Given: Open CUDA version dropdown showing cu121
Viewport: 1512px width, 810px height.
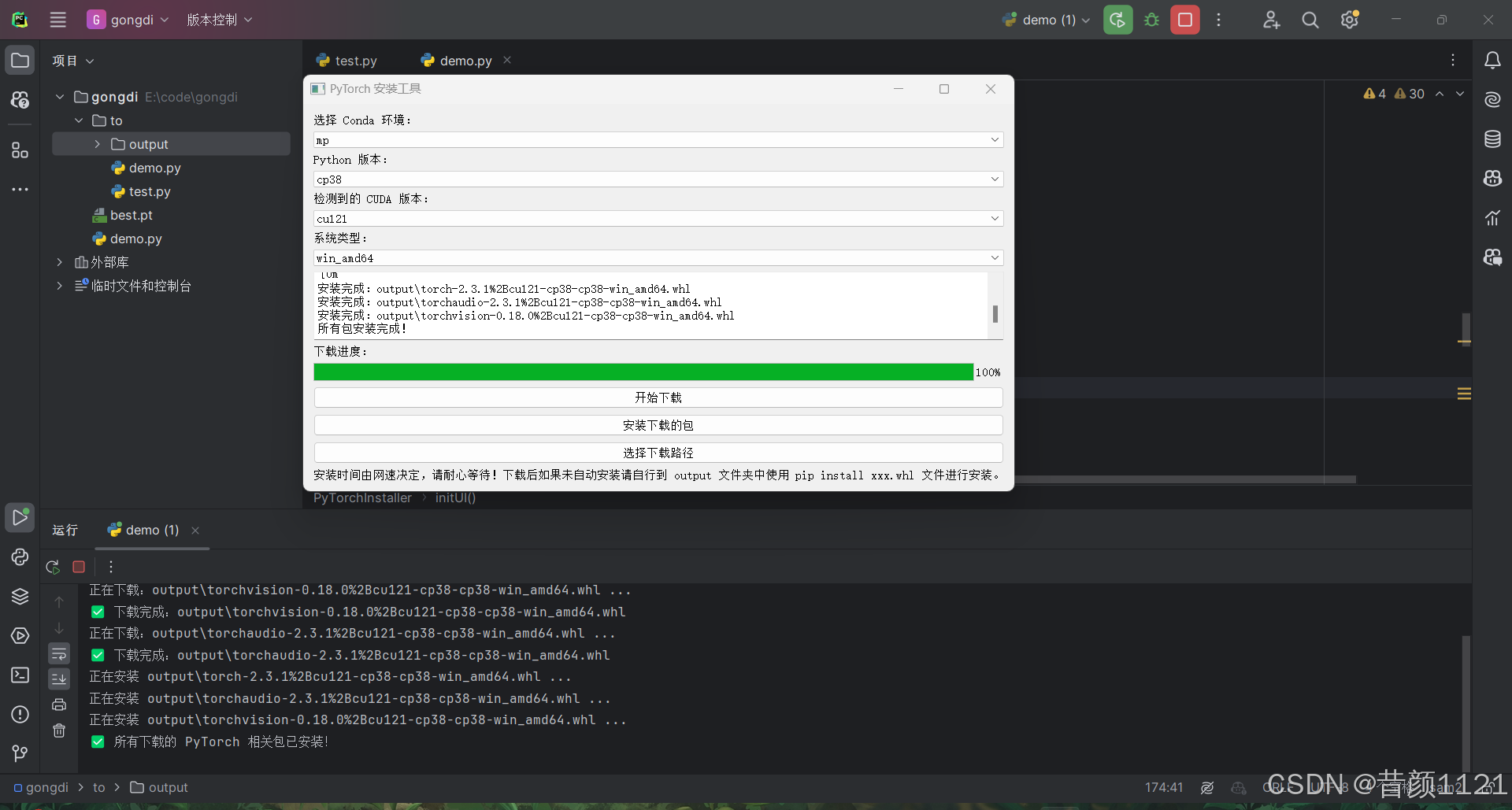Looking at the screenshot, I should pos(658,219).
